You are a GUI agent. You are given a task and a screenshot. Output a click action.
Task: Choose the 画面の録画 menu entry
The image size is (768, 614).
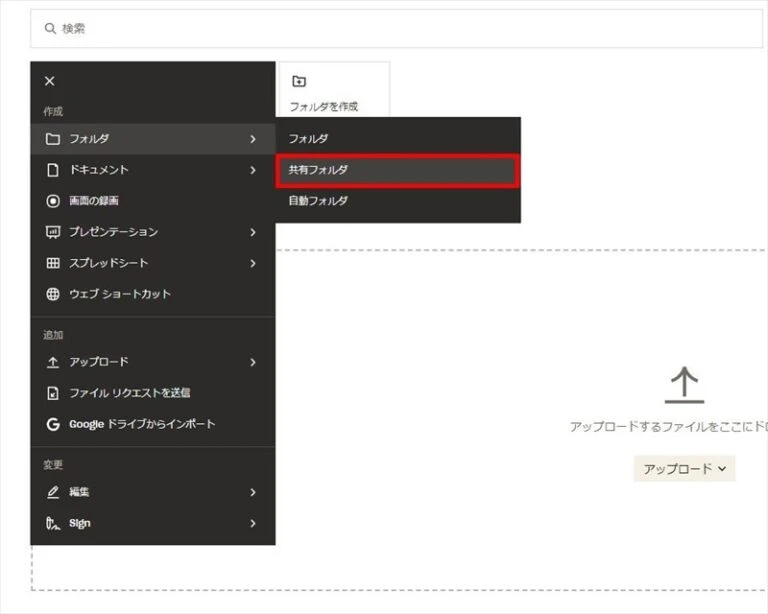pos(153,201)
